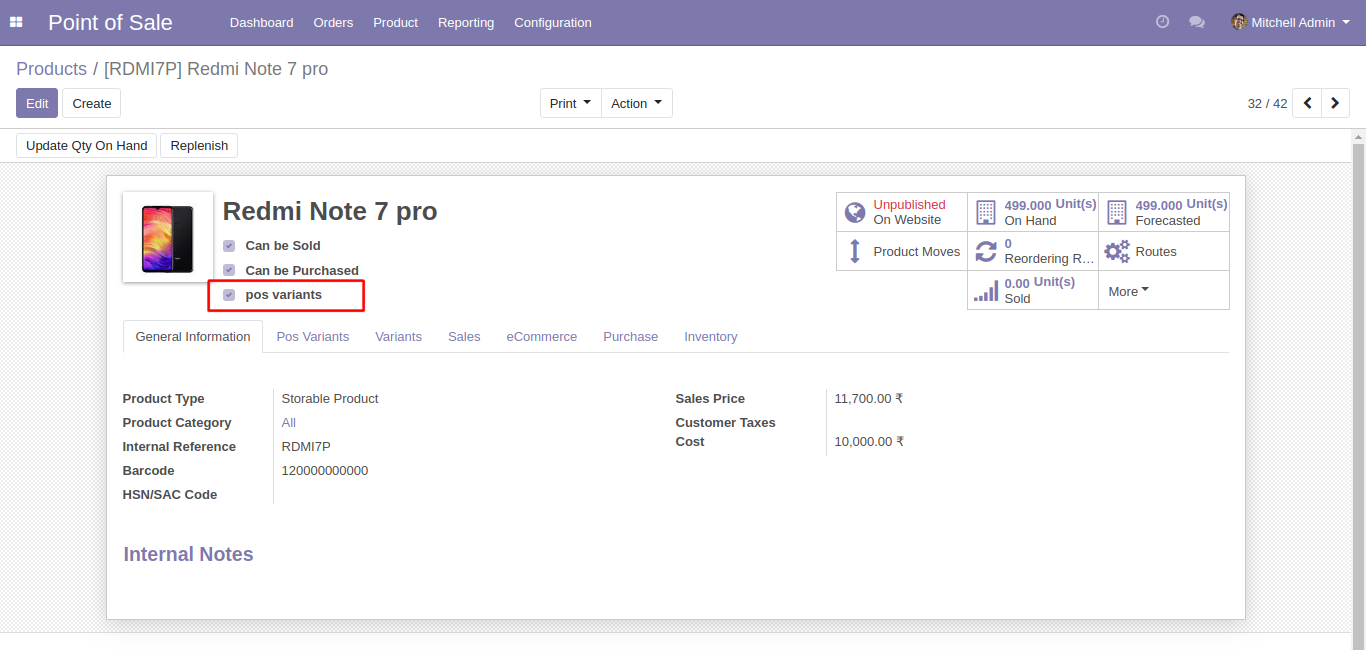This screenshot has height=650, width=1366.
Task: Click the Create button
Action: (x=92, y=103)
